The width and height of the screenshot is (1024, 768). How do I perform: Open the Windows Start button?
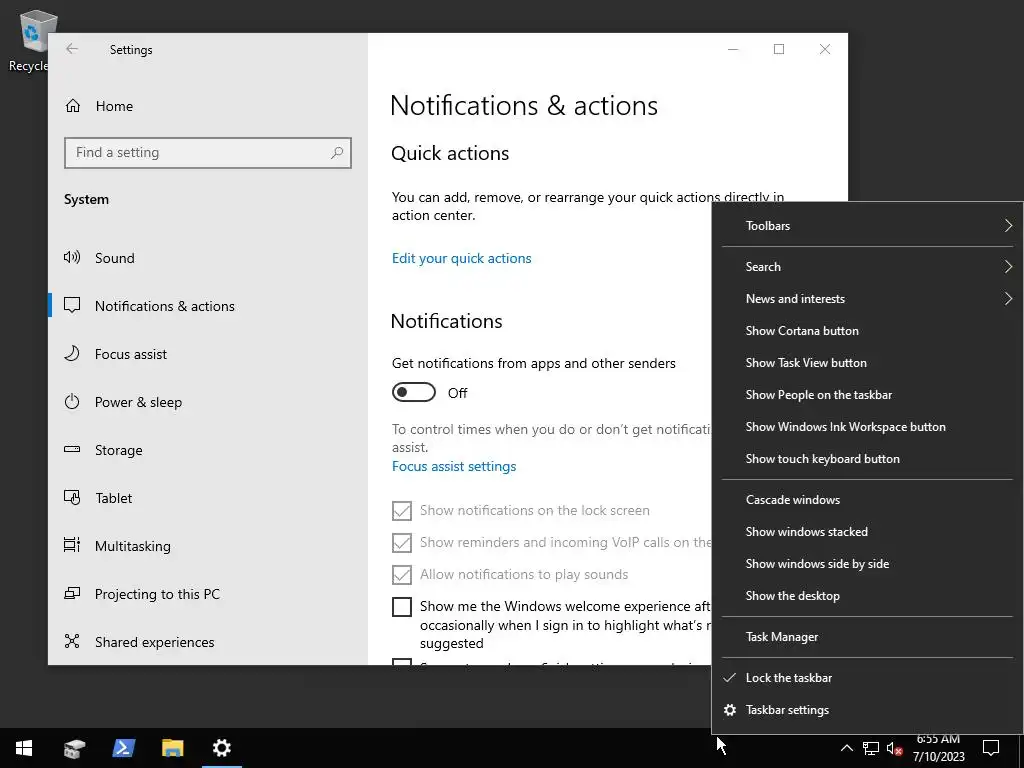24,748
